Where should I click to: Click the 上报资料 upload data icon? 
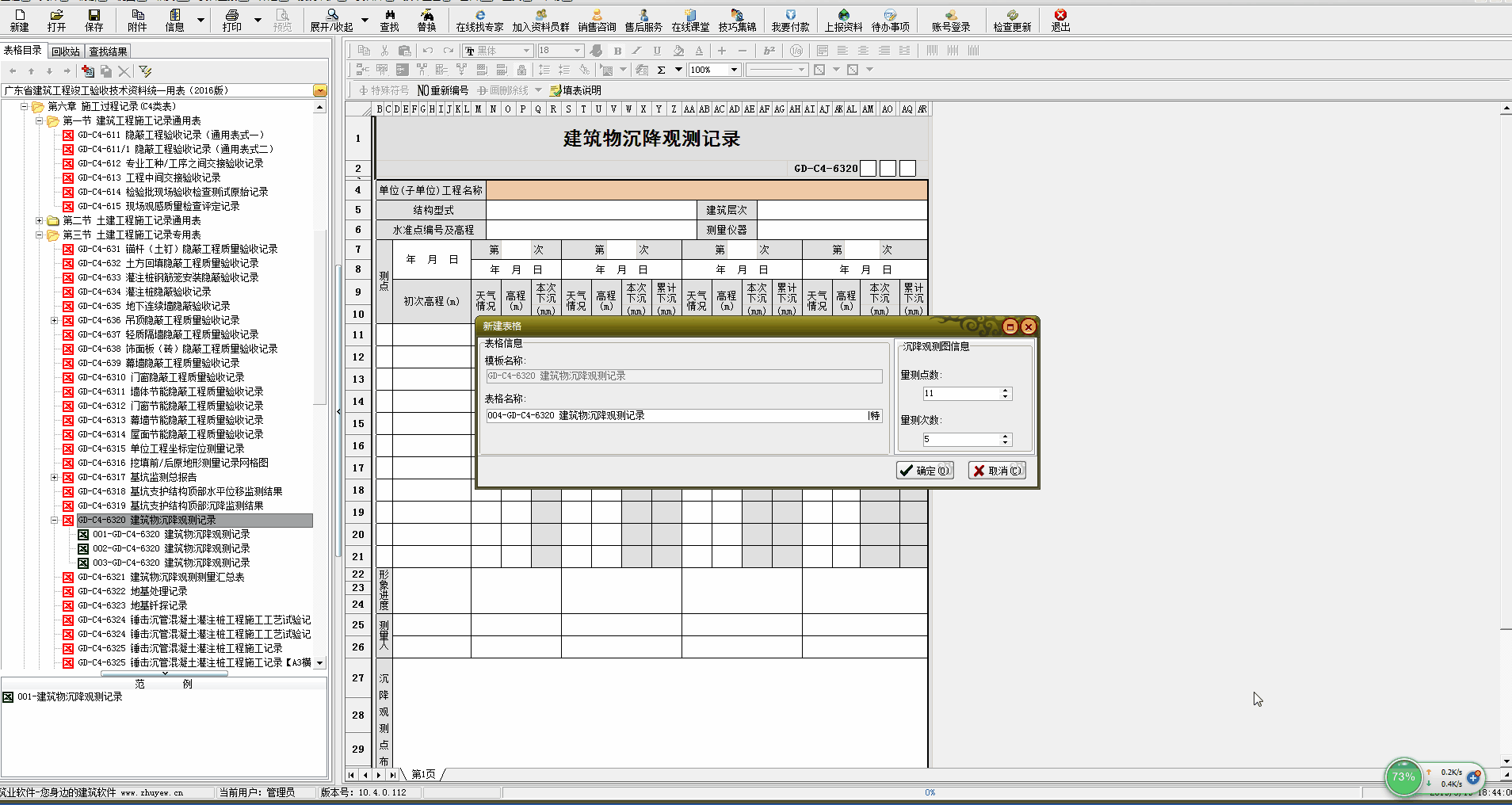tap(843, 20)
